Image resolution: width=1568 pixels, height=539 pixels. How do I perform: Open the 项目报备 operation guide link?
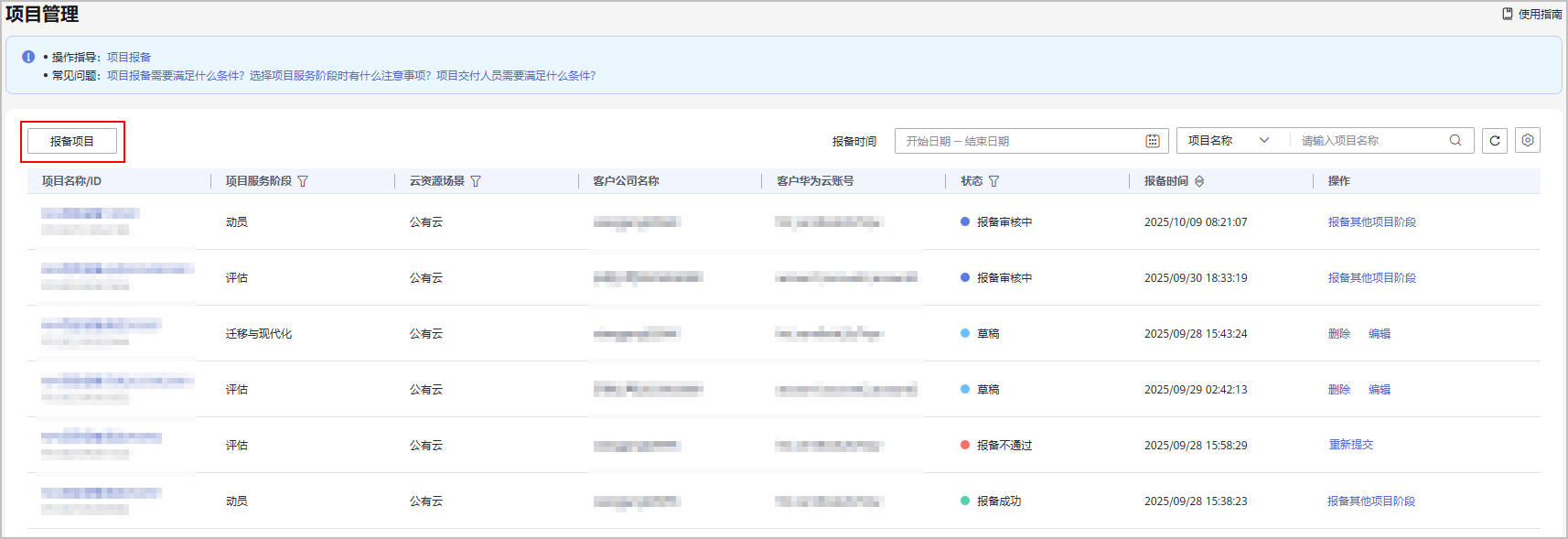[x=129, y=57]
